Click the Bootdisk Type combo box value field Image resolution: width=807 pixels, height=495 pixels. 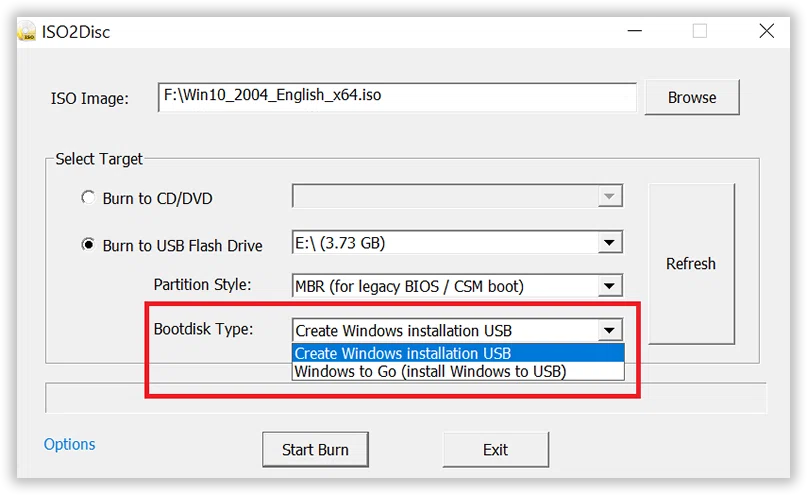(445, 330)
